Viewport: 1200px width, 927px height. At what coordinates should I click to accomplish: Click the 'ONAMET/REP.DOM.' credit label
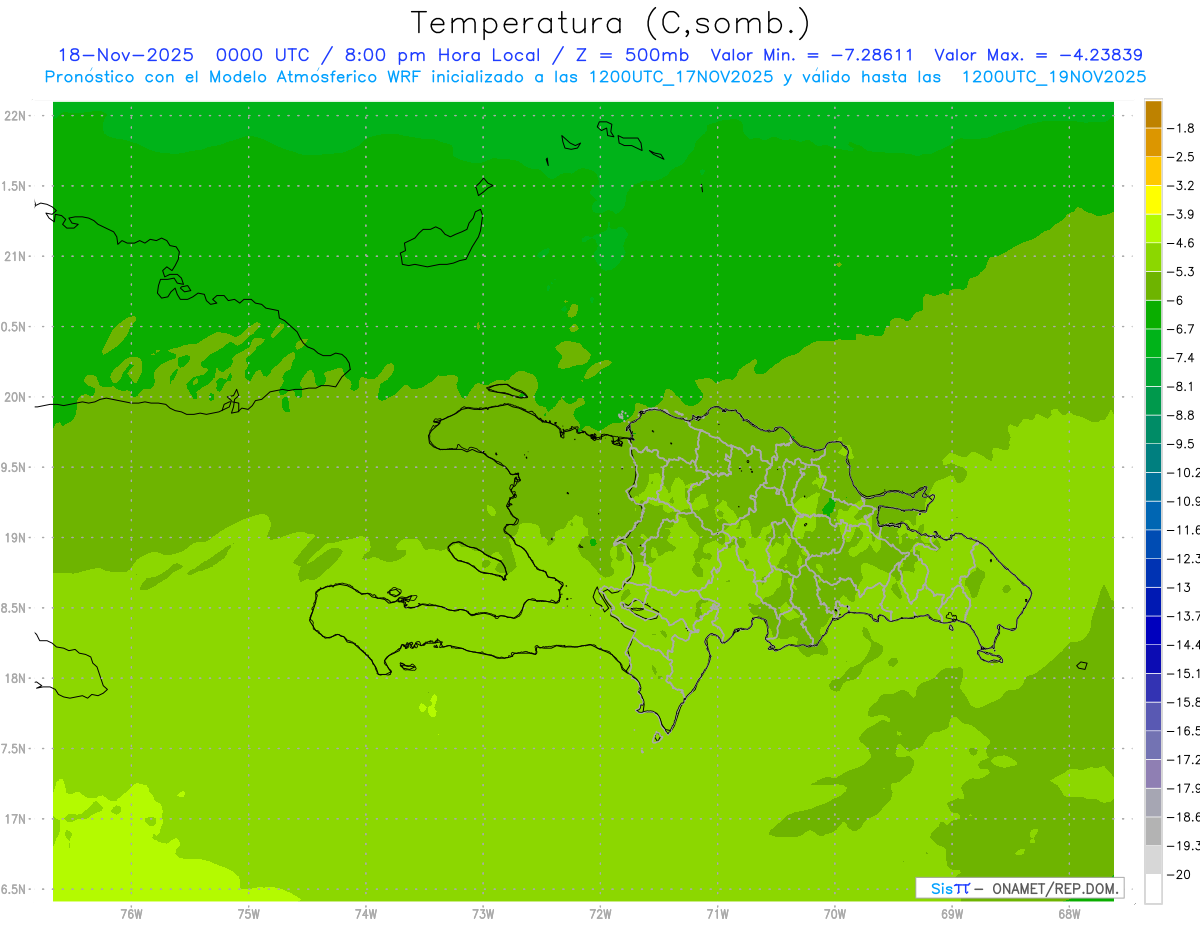[x=1054, y=888]
